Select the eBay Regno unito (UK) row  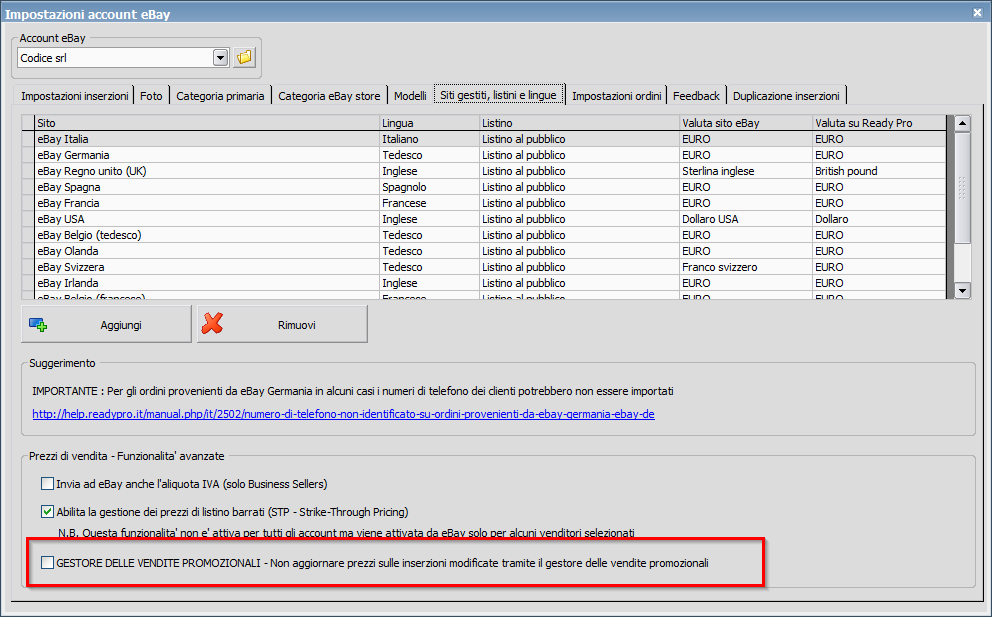coord(484,171)
